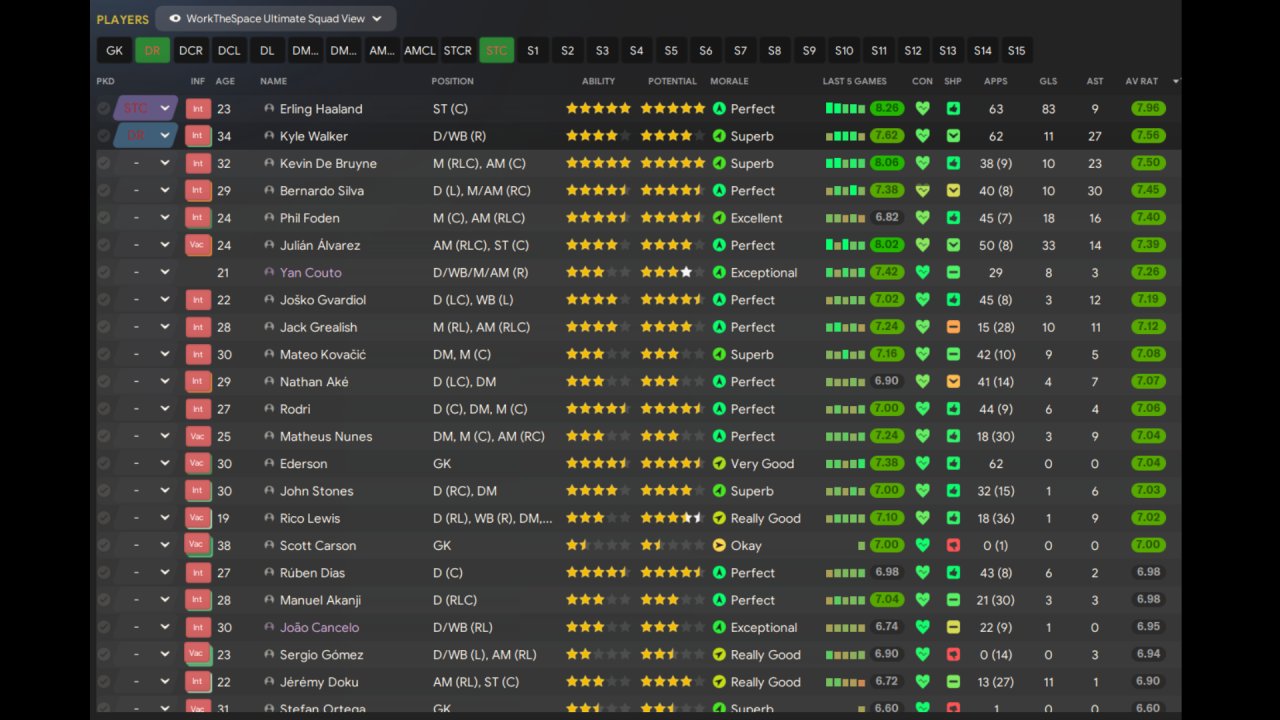Image resolution: width=1280 pixels, height=720 pixels.
Task: Toggle the picked checkmark for John Stones
Action: tap(103, 491)
